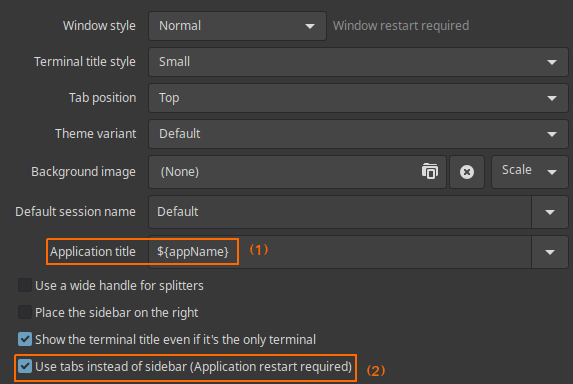
Task: Expand the Application title variables arrow
Action: [x=550, y=252]
